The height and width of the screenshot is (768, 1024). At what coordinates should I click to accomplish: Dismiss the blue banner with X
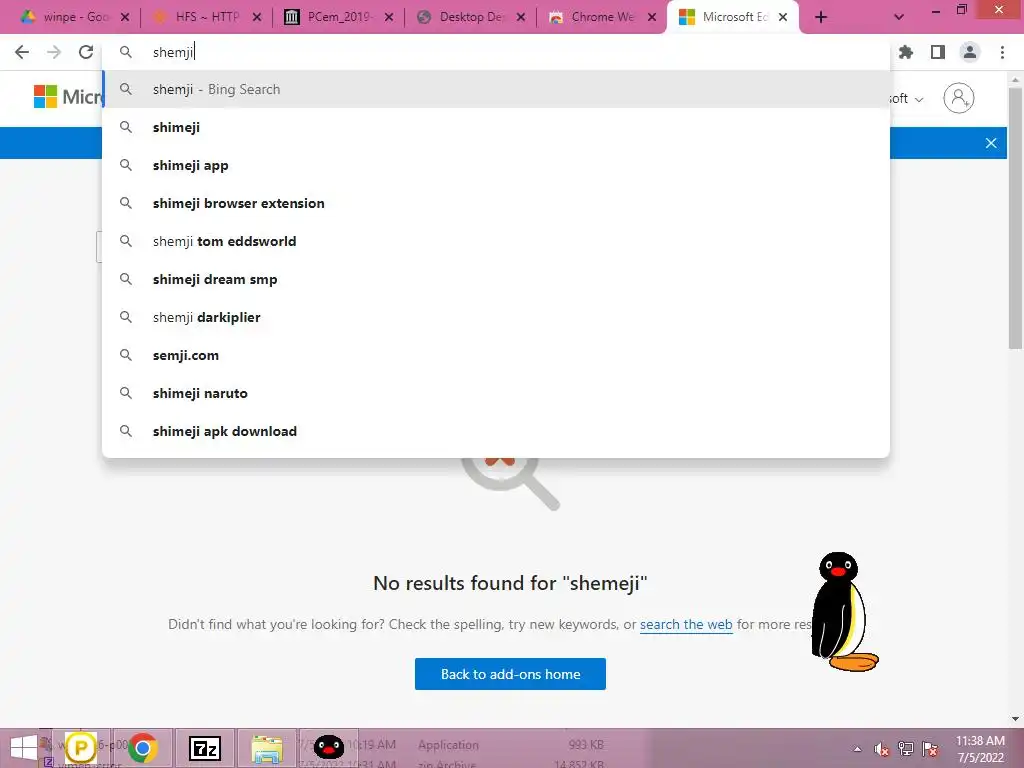pos(991,143)
